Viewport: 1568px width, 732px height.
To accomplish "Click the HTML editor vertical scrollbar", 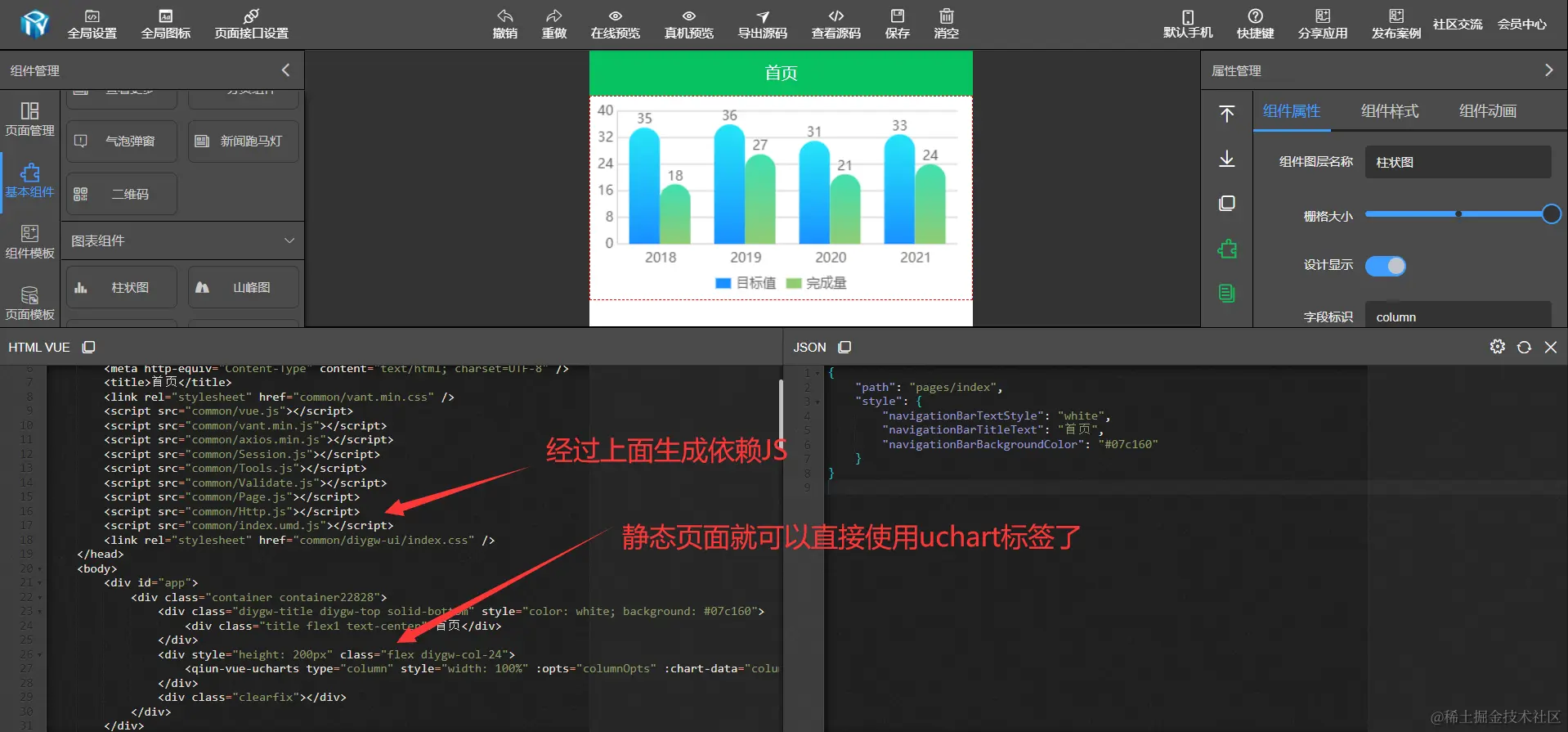I will pyautogui.click(x=780, y=415).
